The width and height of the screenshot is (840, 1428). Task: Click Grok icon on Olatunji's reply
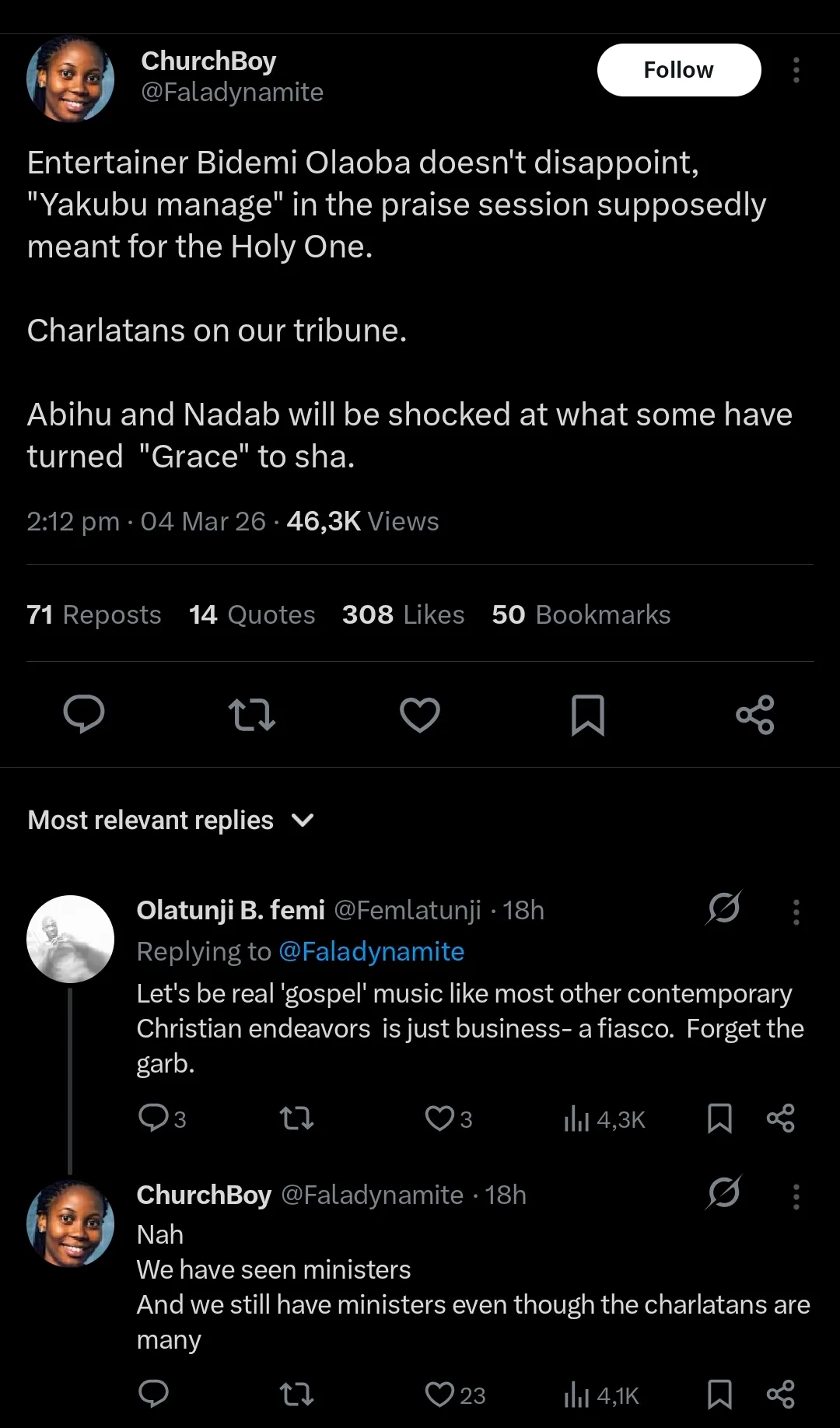[x=724, y=908]
